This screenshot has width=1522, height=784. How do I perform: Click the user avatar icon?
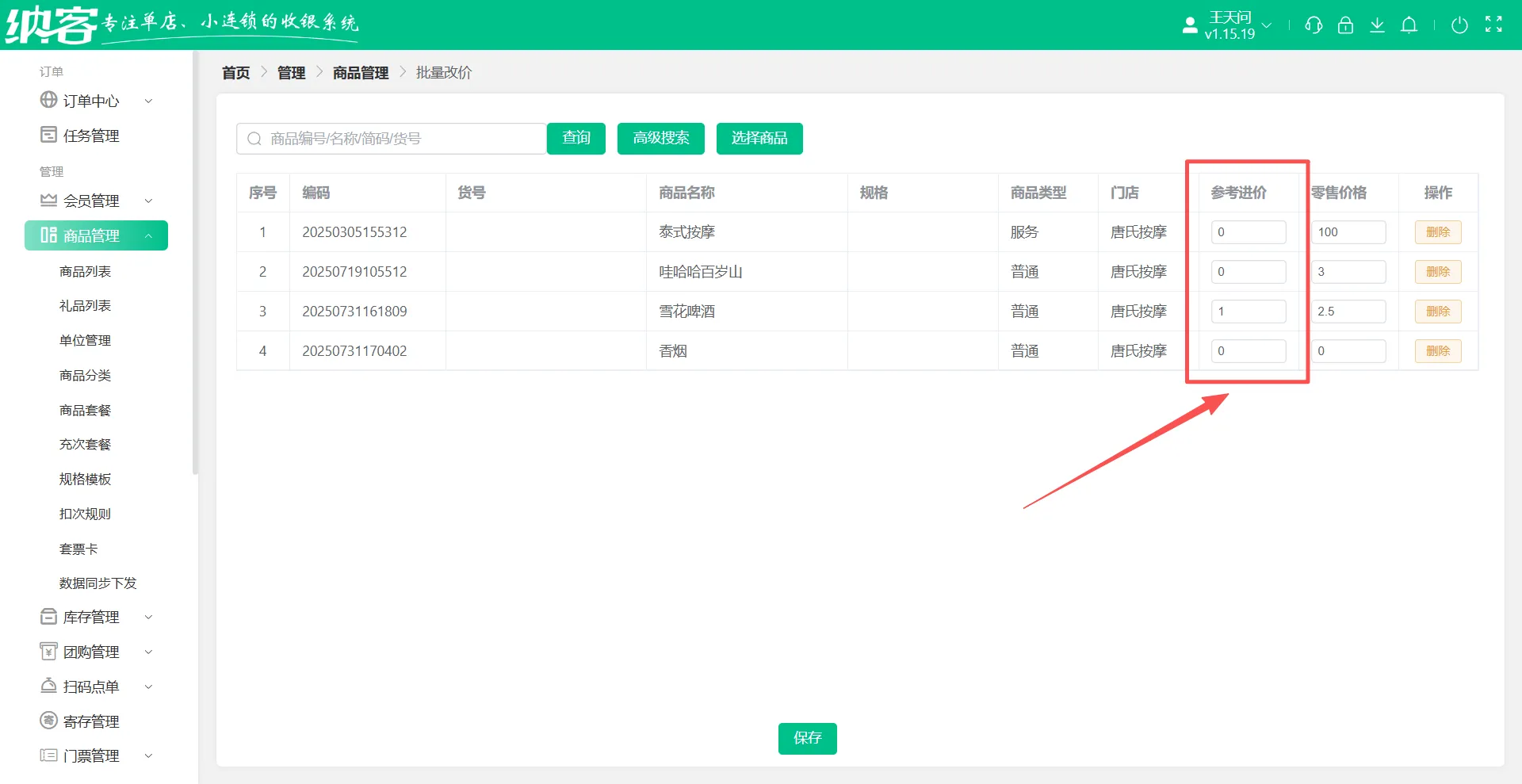pos(1190,25)
